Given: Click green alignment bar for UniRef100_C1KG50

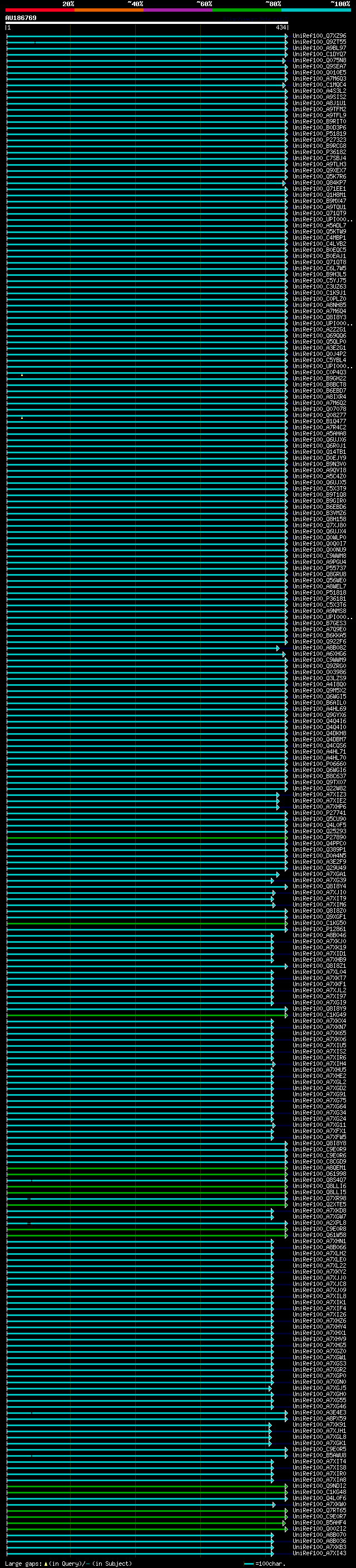Looking at the screenshot, I should tap(146, 923).
